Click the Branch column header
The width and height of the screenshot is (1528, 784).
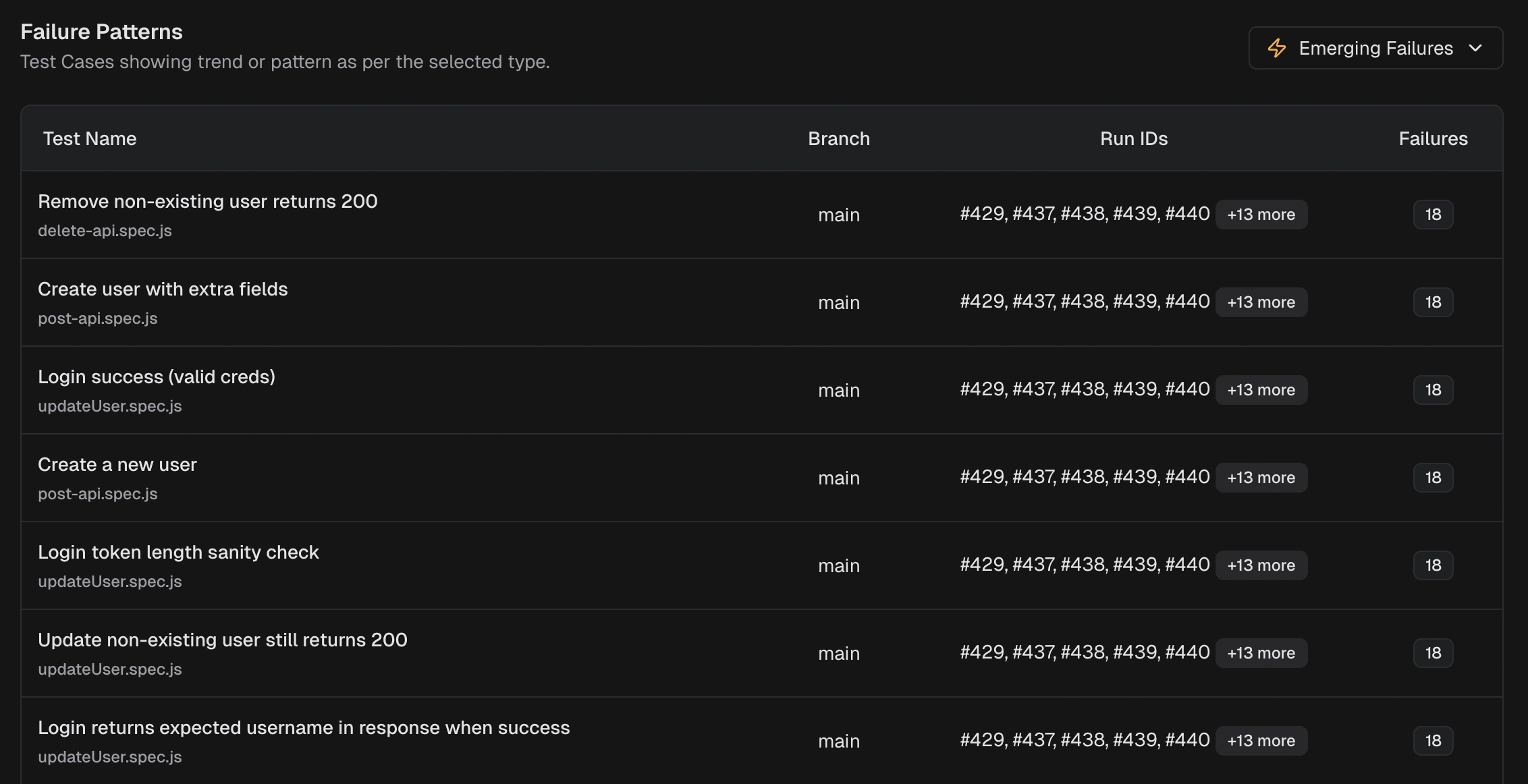pyautogui.click(x=838, y=139)
